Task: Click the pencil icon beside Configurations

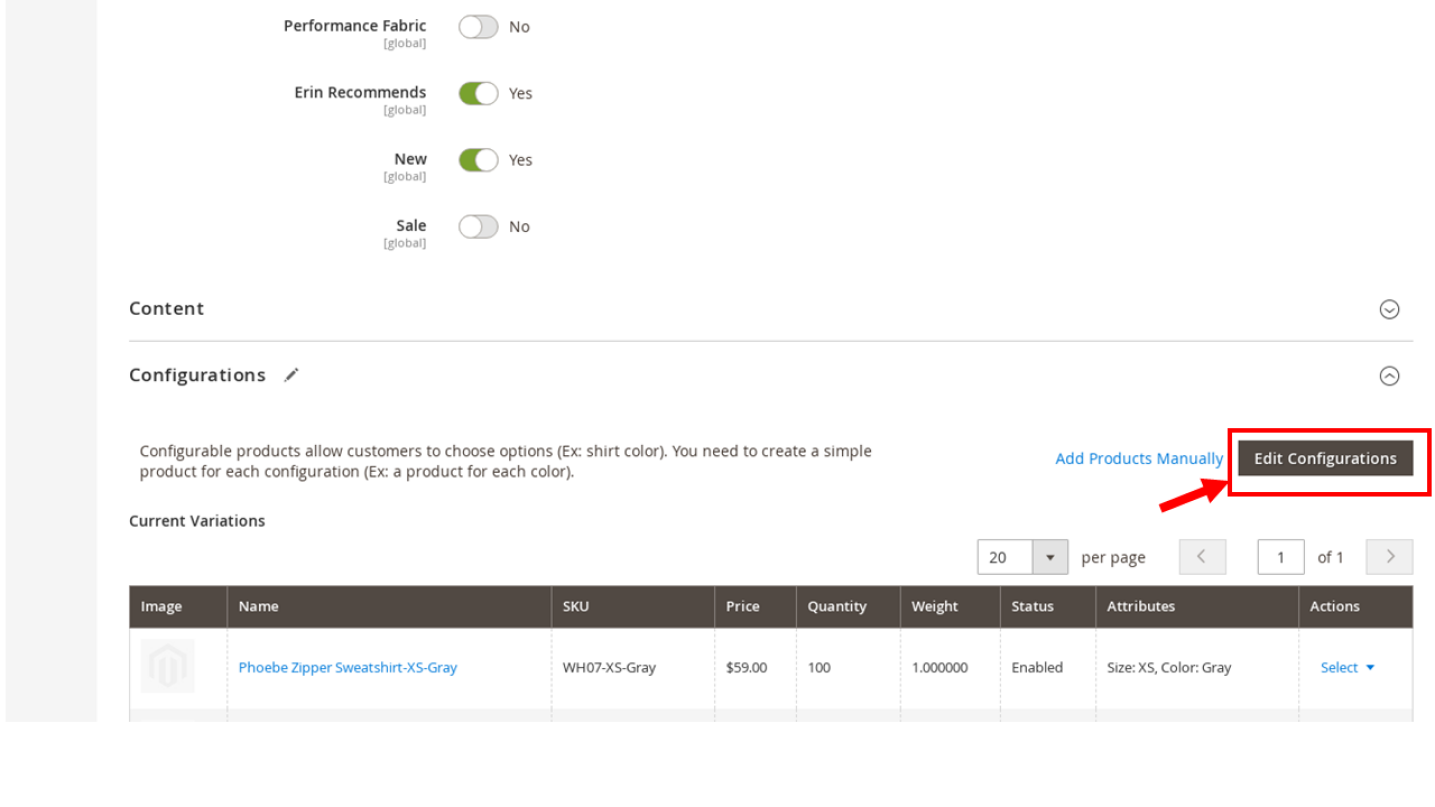Action: point(291,375)
